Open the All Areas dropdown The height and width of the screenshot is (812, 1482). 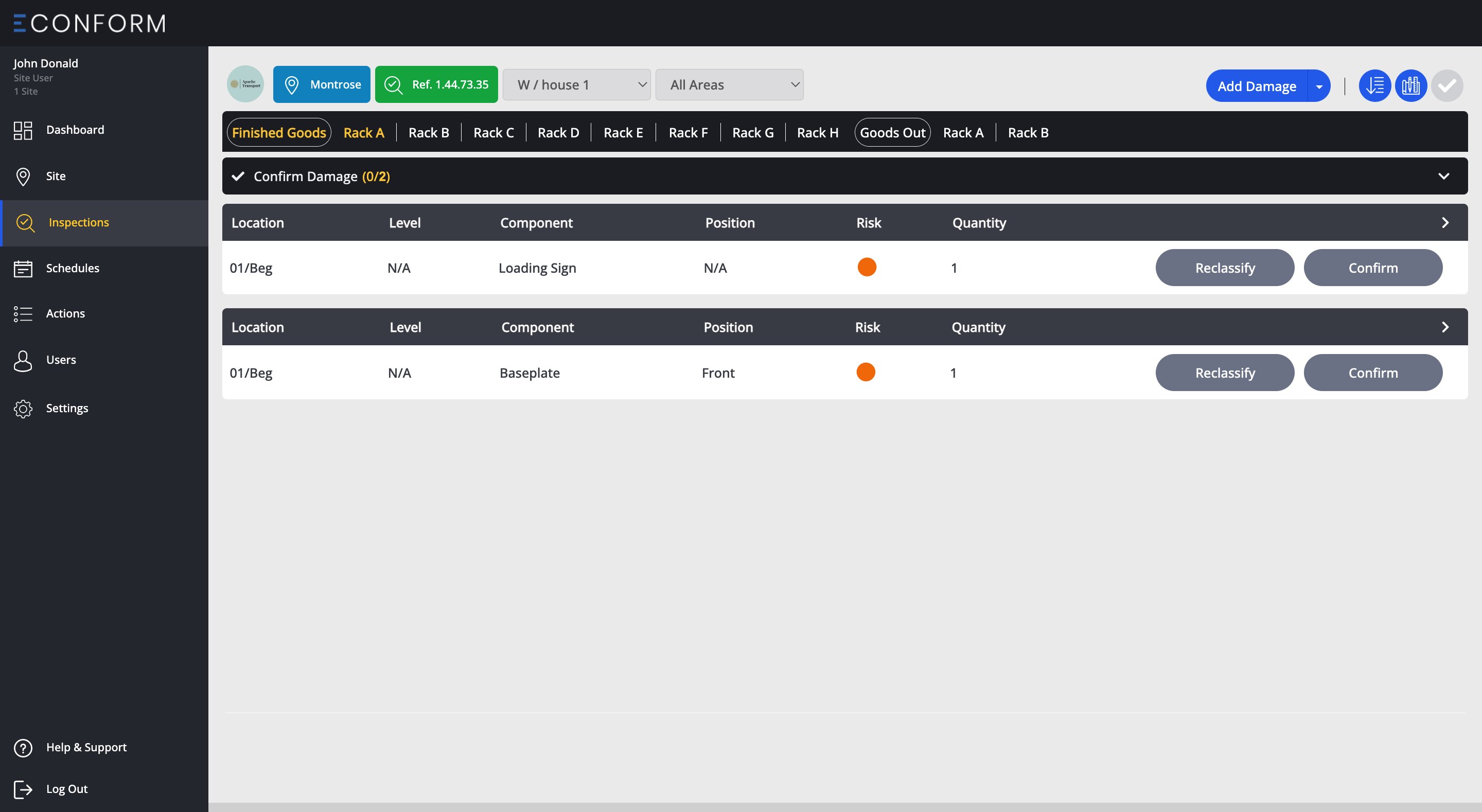729,84
